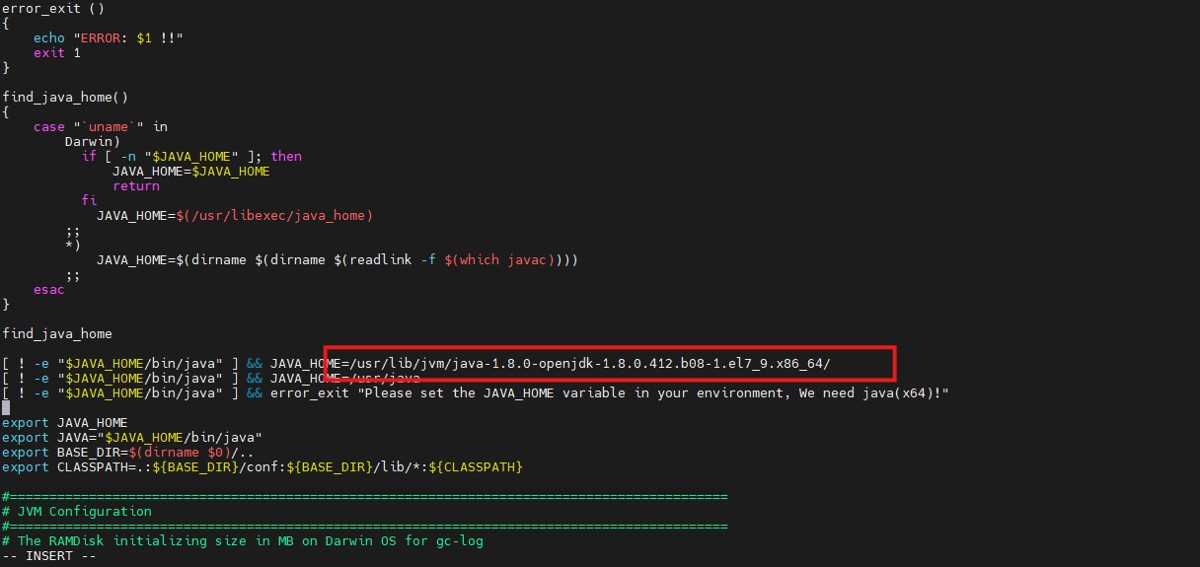Click the standalone find_java_home call line
Screen dimensions: 1200x567
click(57, 333)
